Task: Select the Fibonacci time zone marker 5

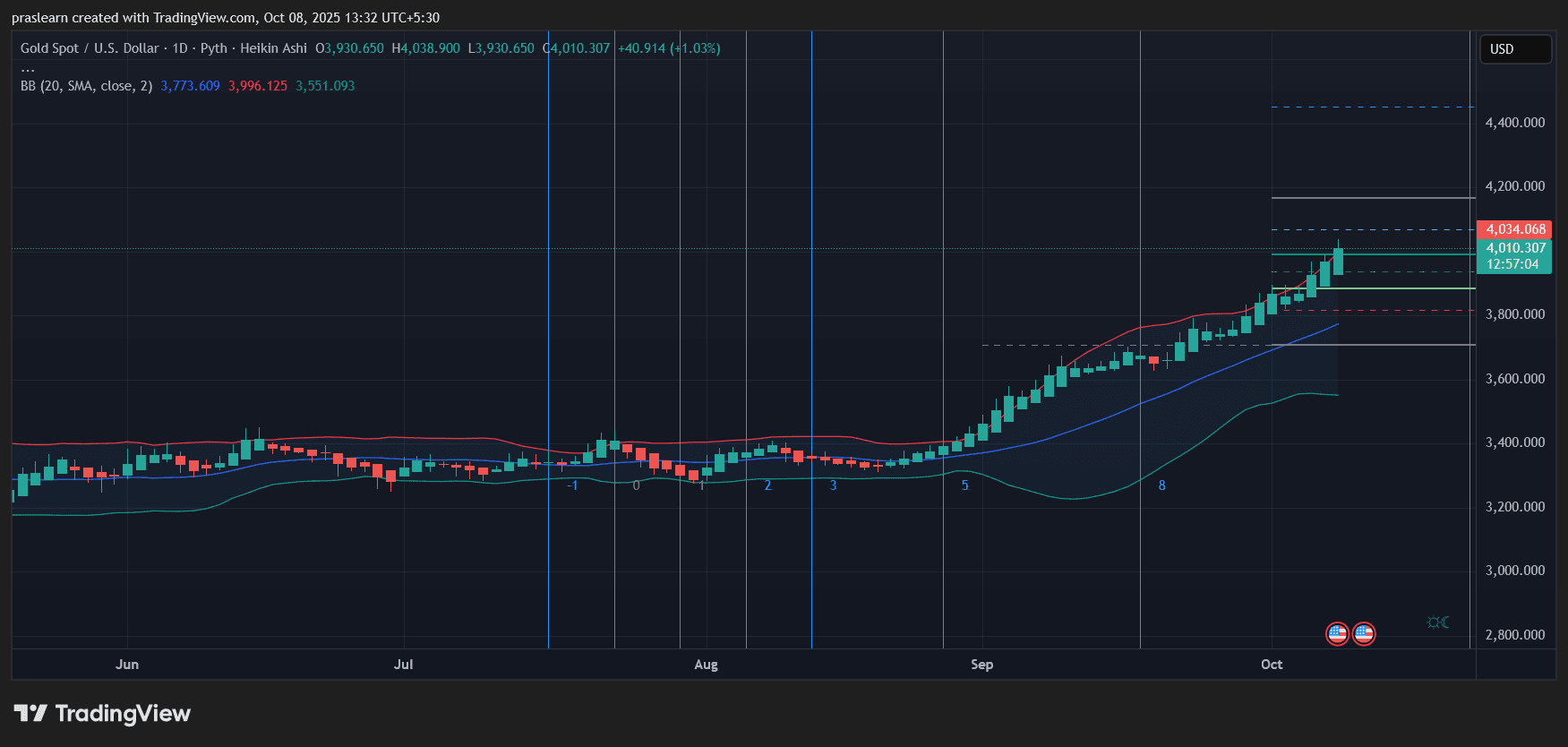Action: point(964,485)
